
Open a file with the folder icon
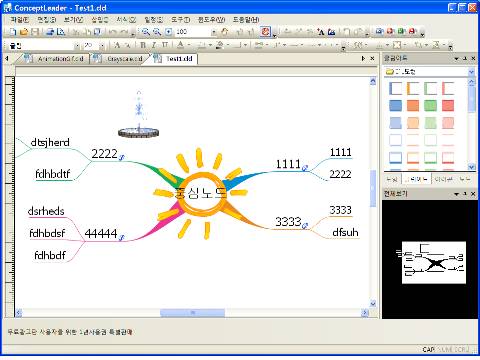click(24, 32)
